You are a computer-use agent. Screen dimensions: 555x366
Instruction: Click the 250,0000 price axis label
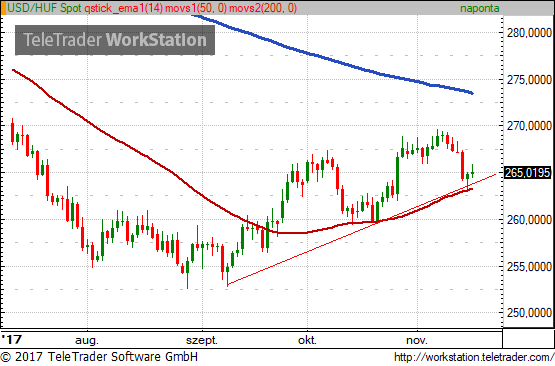(x=529, y=313)
